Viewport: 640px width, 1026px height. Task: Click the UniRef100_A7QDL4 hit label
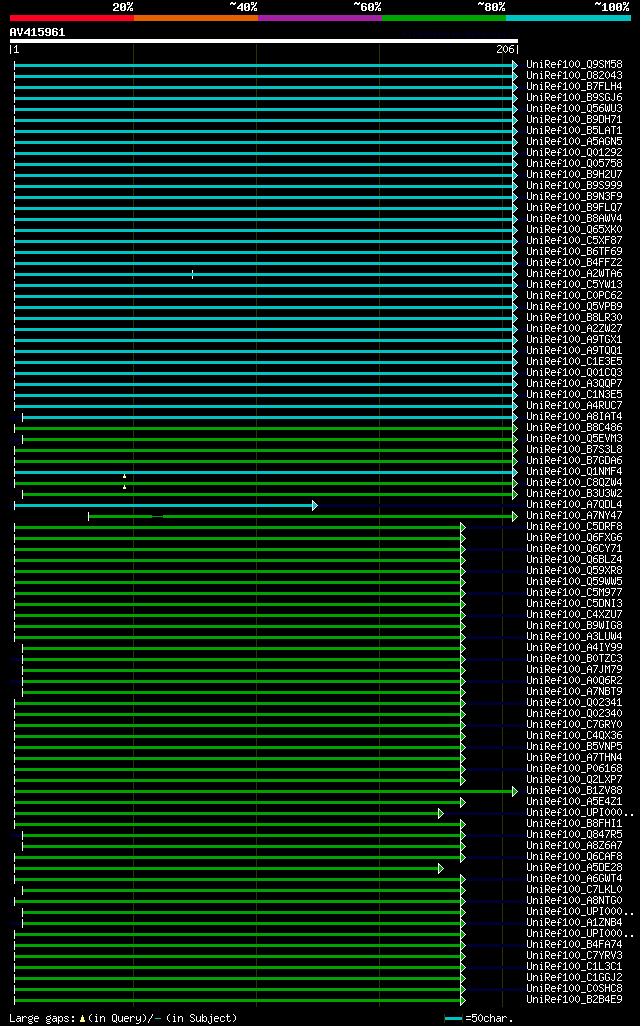coord(575,504)
